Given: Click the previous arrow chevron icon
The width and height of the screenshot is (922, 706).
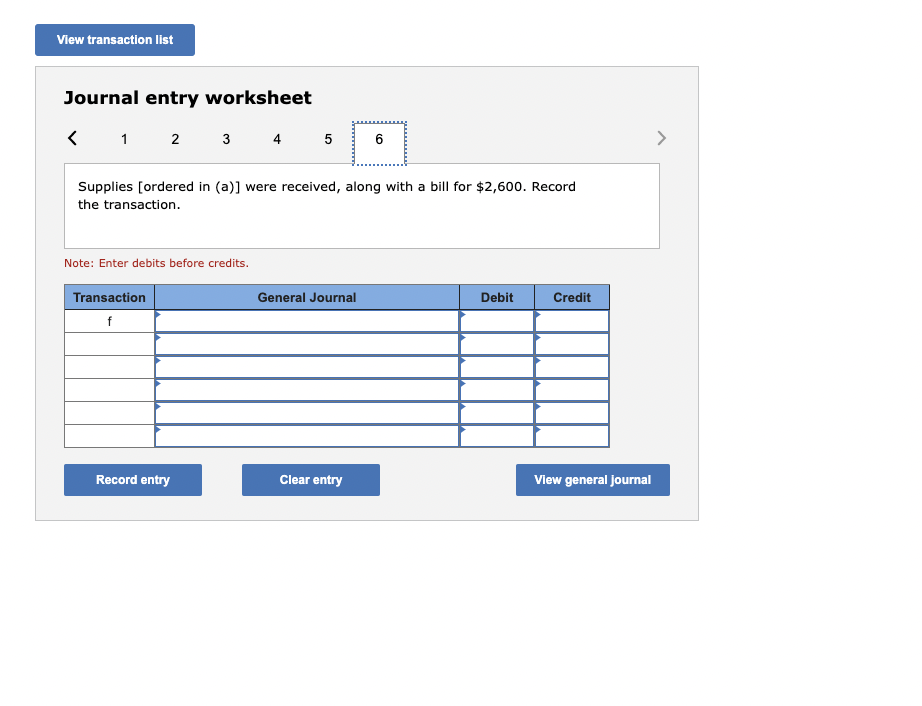Looking at the screenshot, I should tap(72, 138).
